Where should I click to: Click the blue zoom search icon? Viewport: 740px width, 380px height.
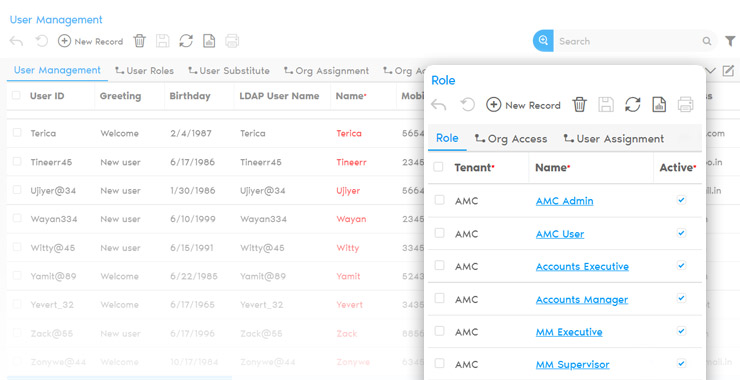tap(543, 41)
